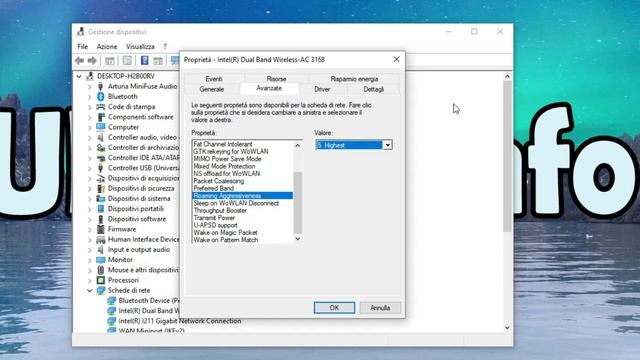Viewport: 640px width, 360px height.
Task: Click the show/hide action pane toolbar icon
Action: click(x=158, y=61)
